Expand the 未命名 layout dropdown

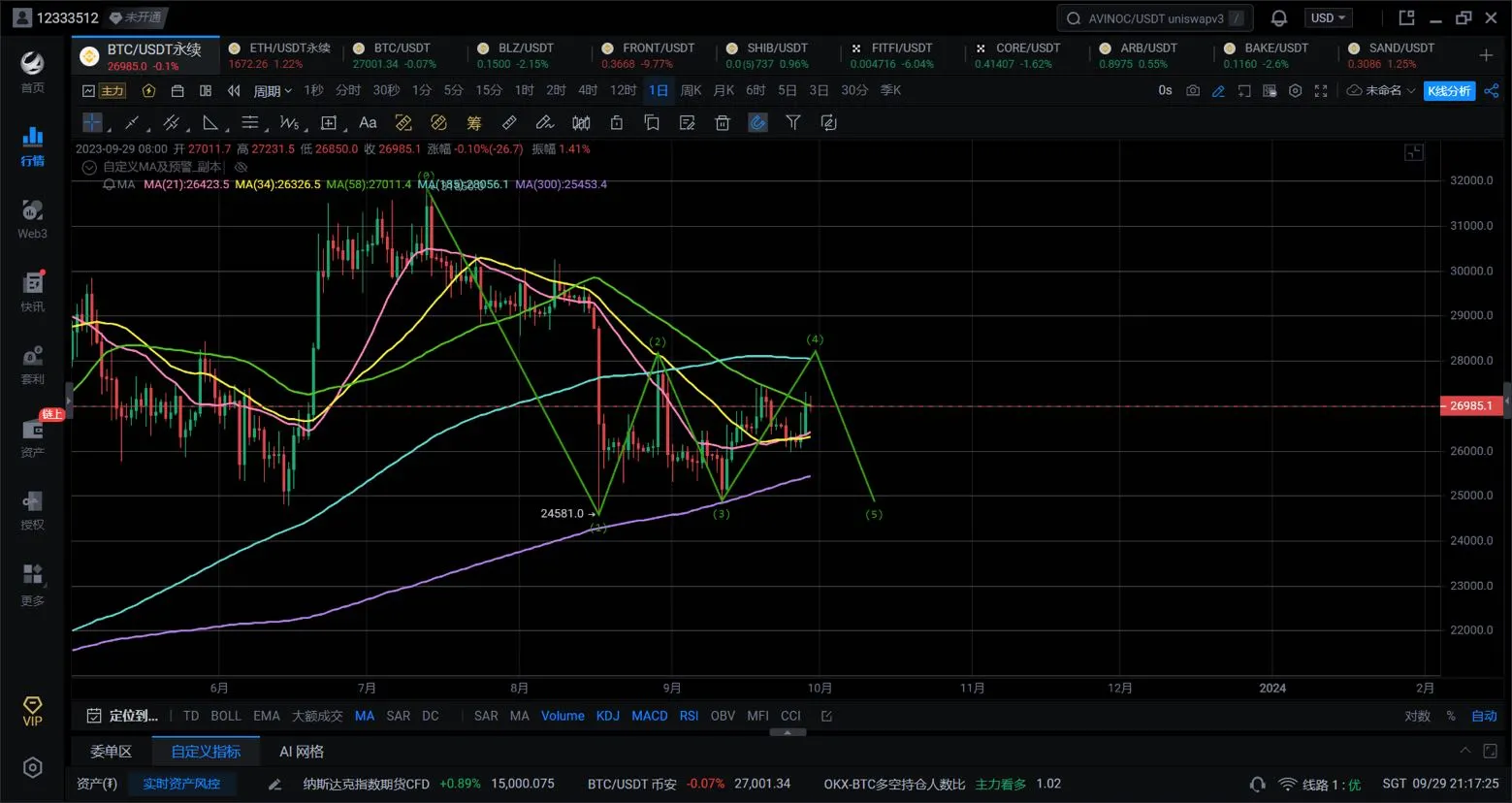(1381, 90)
